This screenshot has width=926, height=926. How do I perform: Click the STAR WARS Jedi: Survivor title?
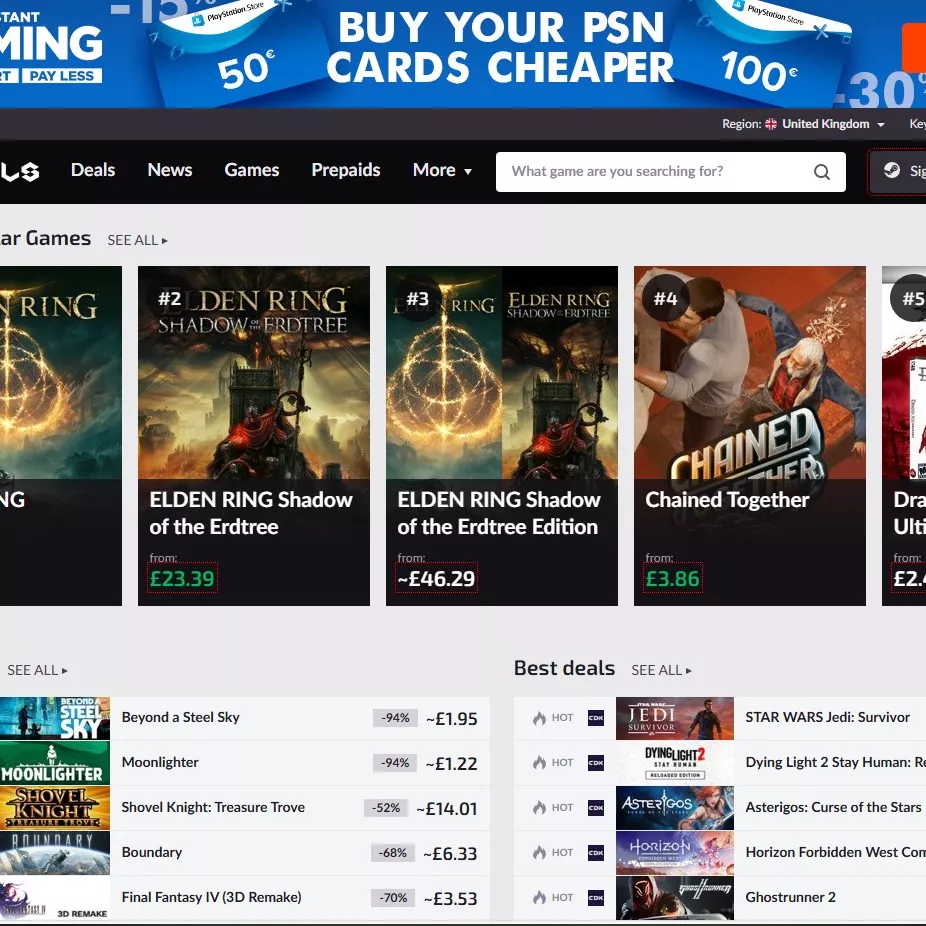[827, 718]
